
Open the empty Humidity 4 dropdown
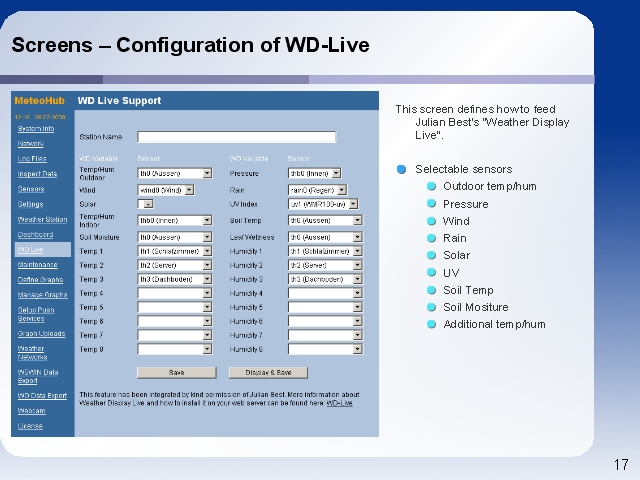tap(325, 293)
